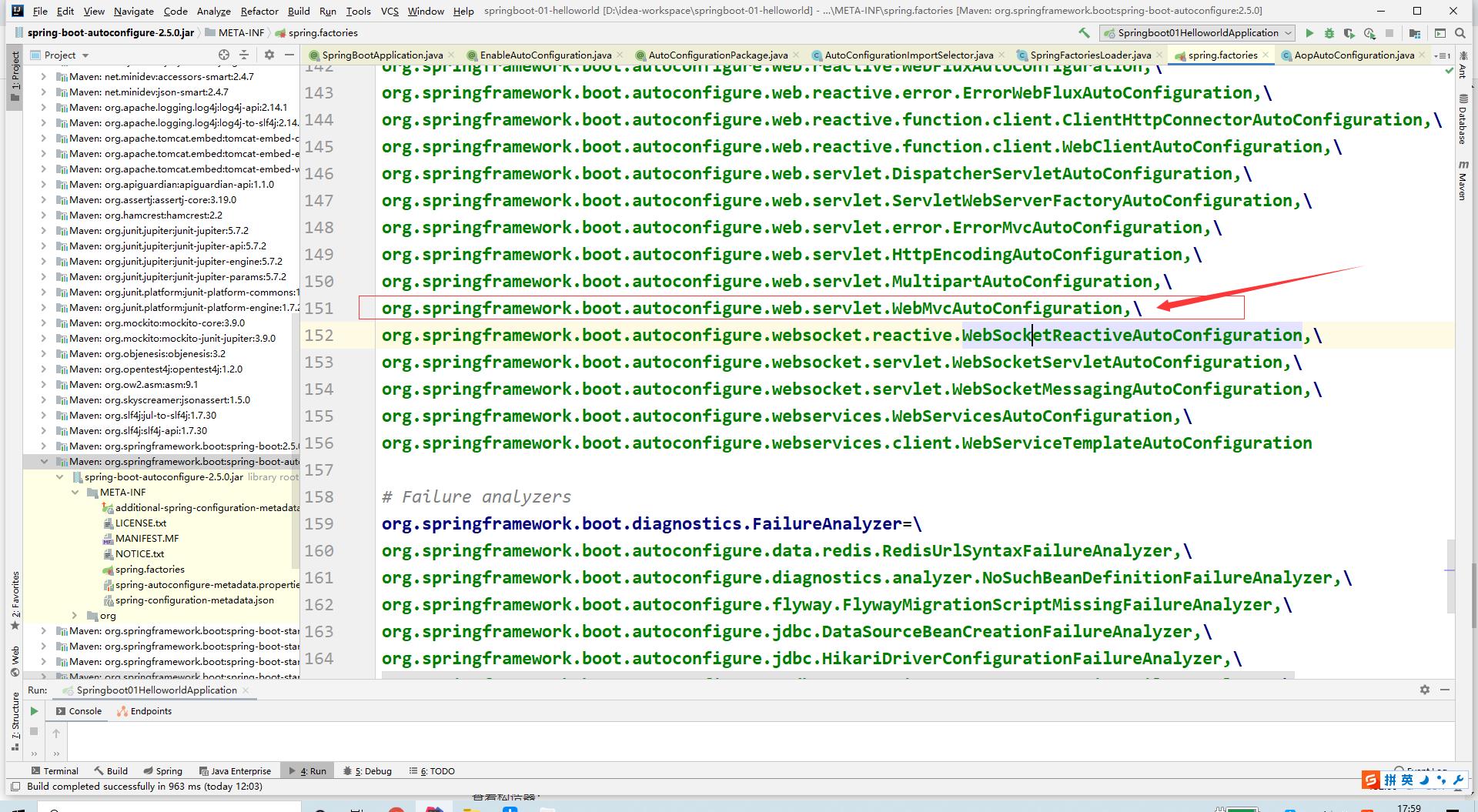Open the Favorites tool window
The height and width of the screenshot is (812, 1478).
pyautogui.click(x=15, y=600)
